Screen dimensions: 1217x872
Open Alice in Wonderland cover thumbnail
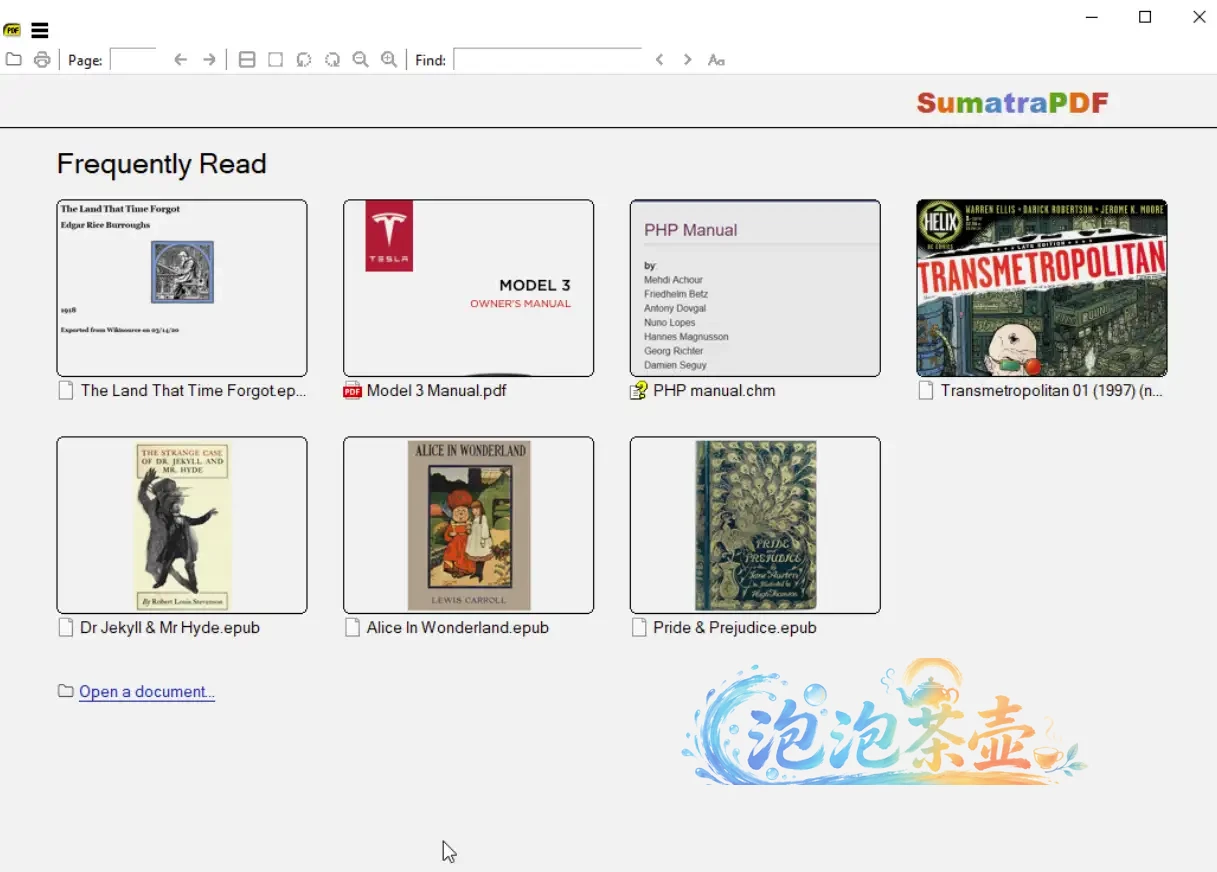[468, 525]
